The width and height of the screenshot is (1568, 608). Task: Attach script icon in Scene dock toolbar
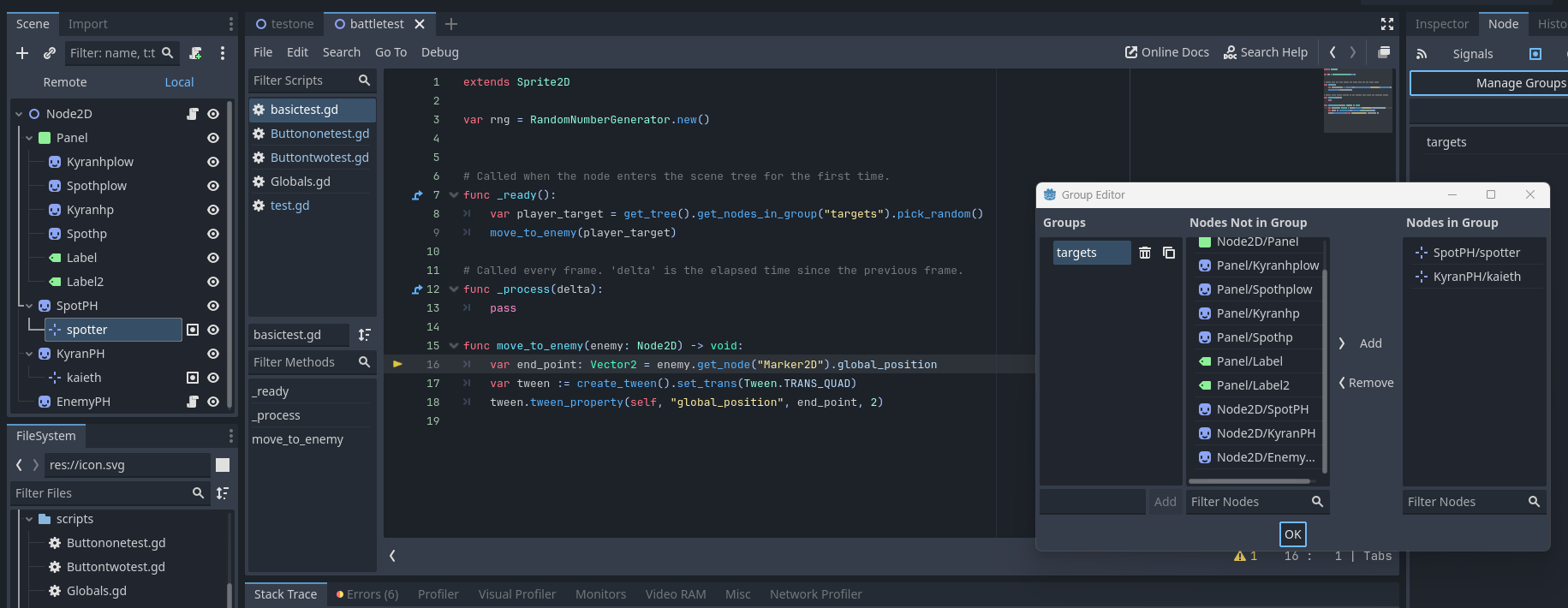(195, 53)
